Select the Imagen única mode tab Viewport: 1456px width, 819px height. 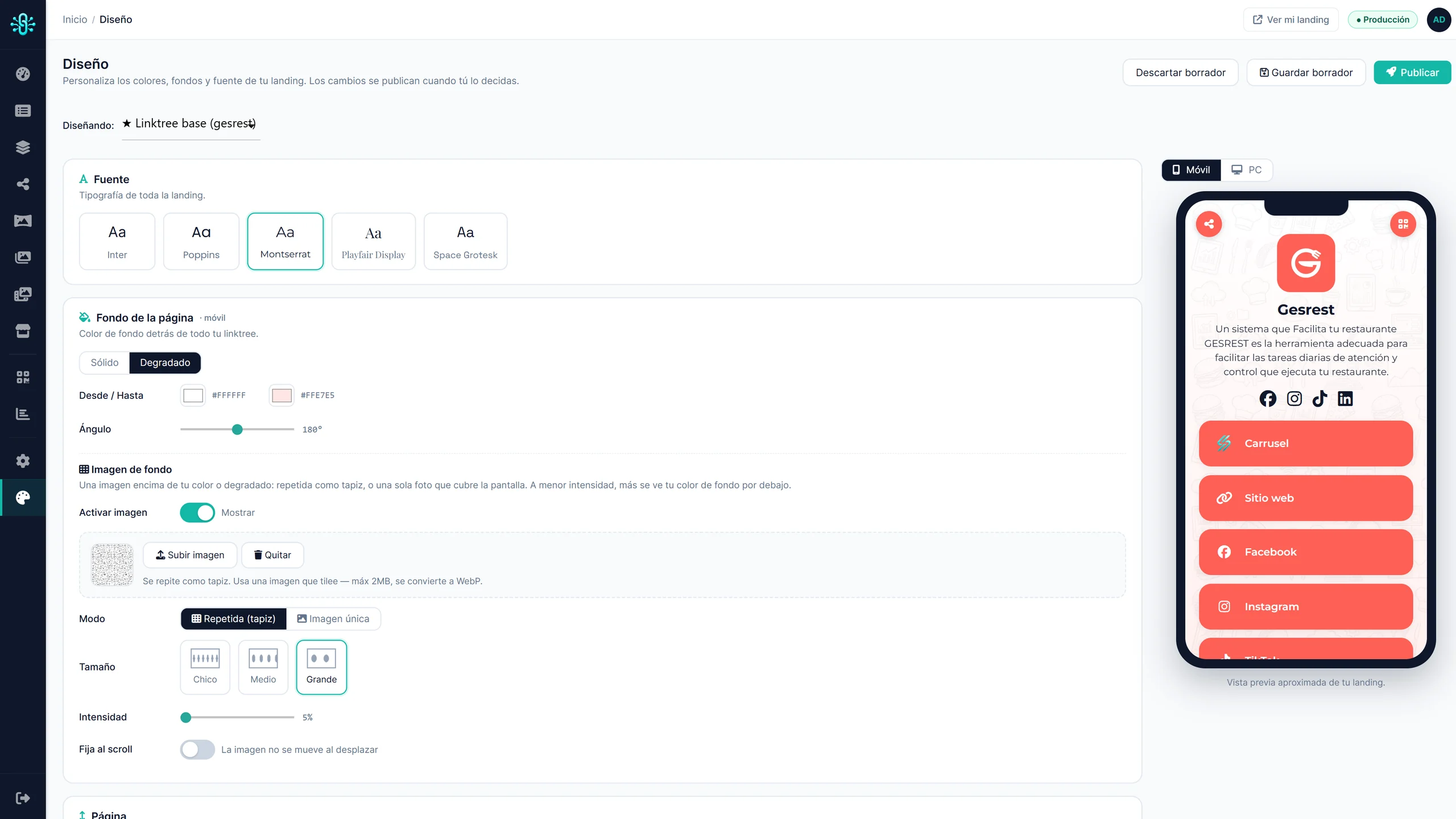tap(333, 619)
